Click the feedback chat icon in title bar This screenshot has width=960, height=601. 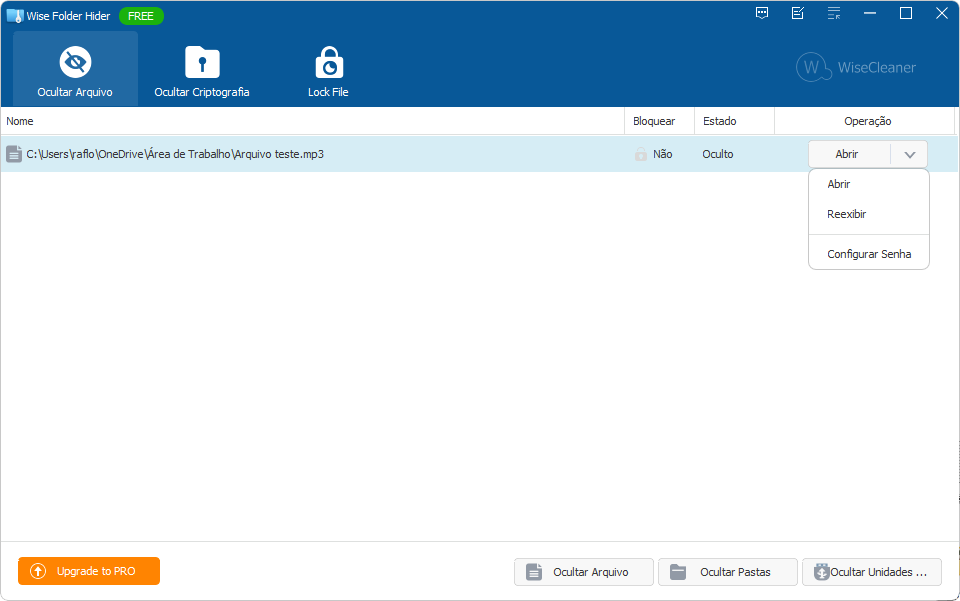pos(762,13)
